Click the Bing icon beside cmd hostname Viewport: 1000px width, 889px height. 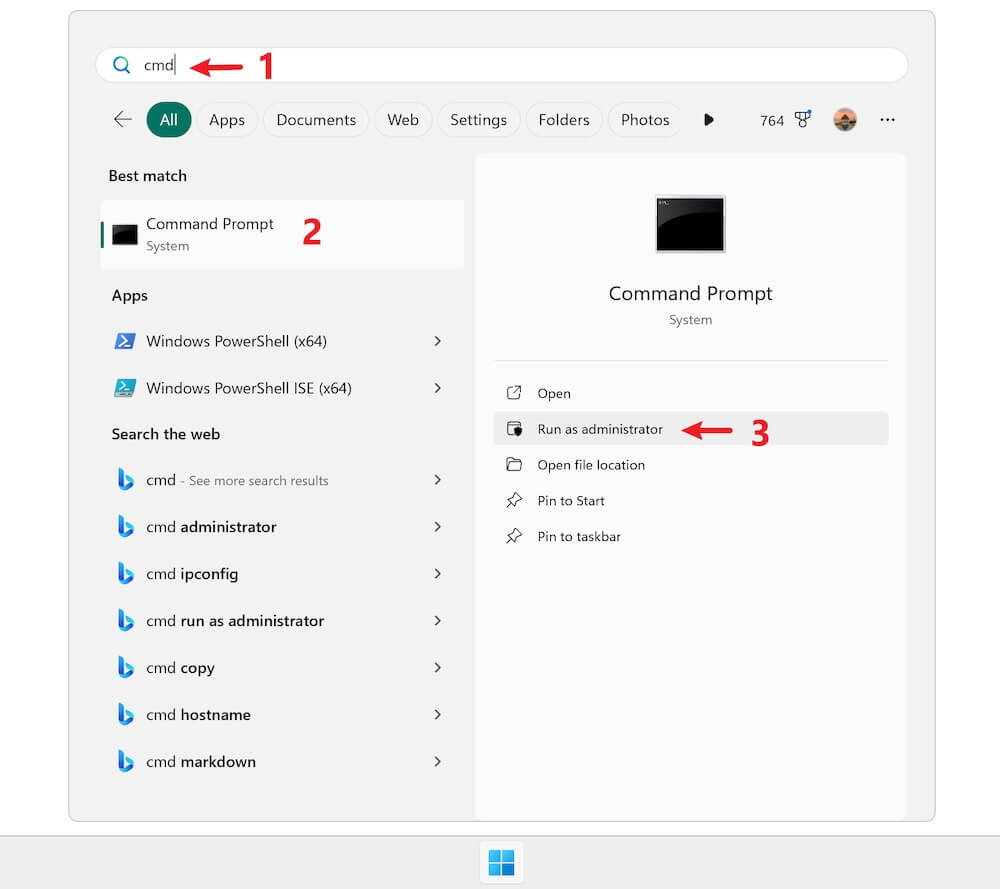(126, 715)
